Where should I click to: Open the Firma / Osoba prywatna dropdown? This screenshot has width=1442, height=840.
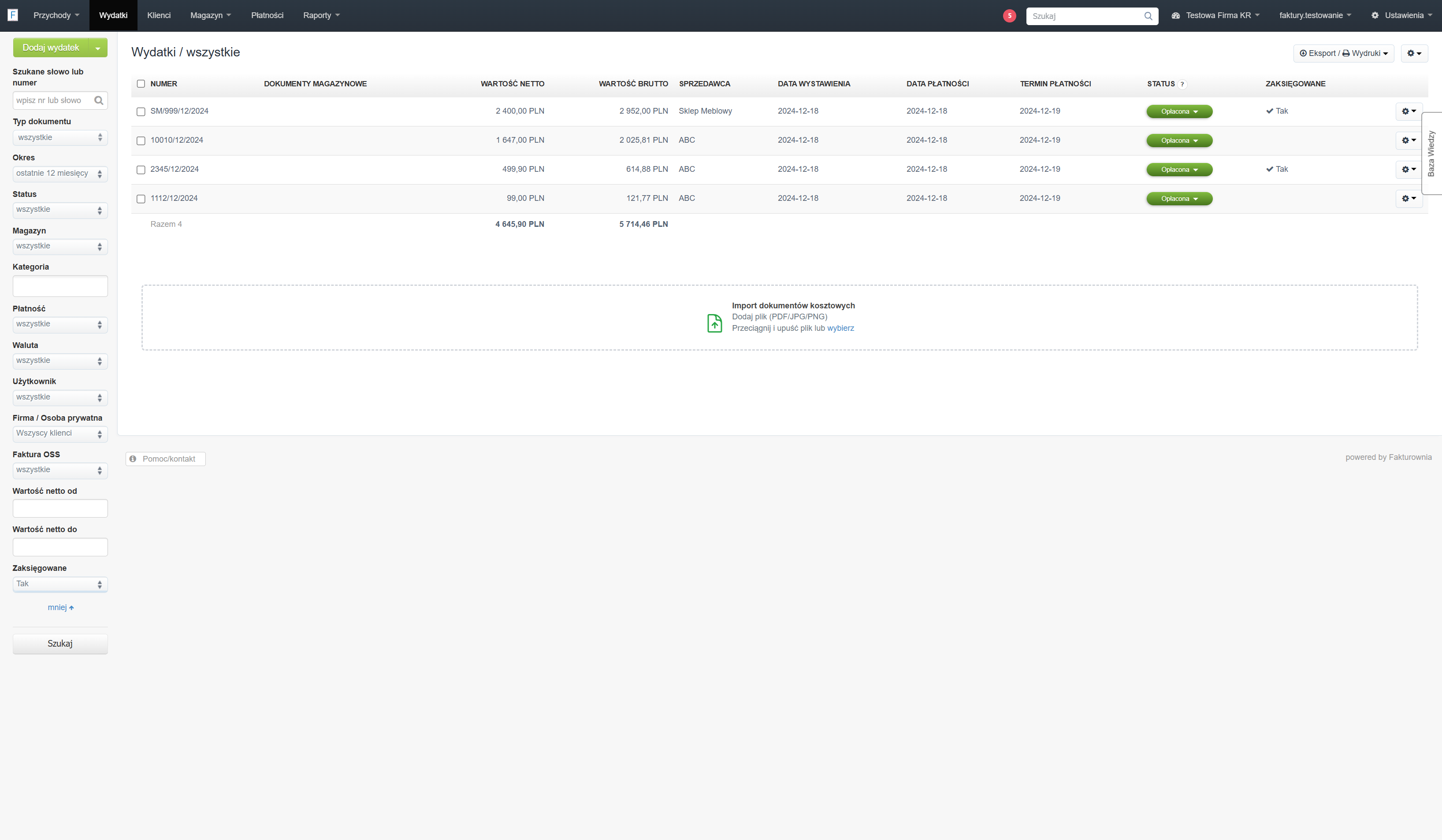coord(60,433)
